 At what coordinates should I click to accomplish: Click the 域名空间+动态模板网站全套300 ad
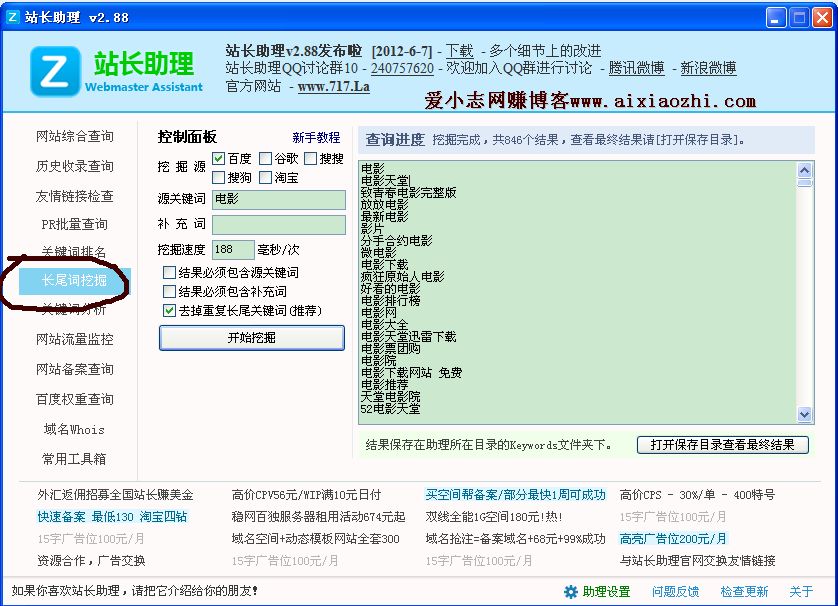pos(315,539)
